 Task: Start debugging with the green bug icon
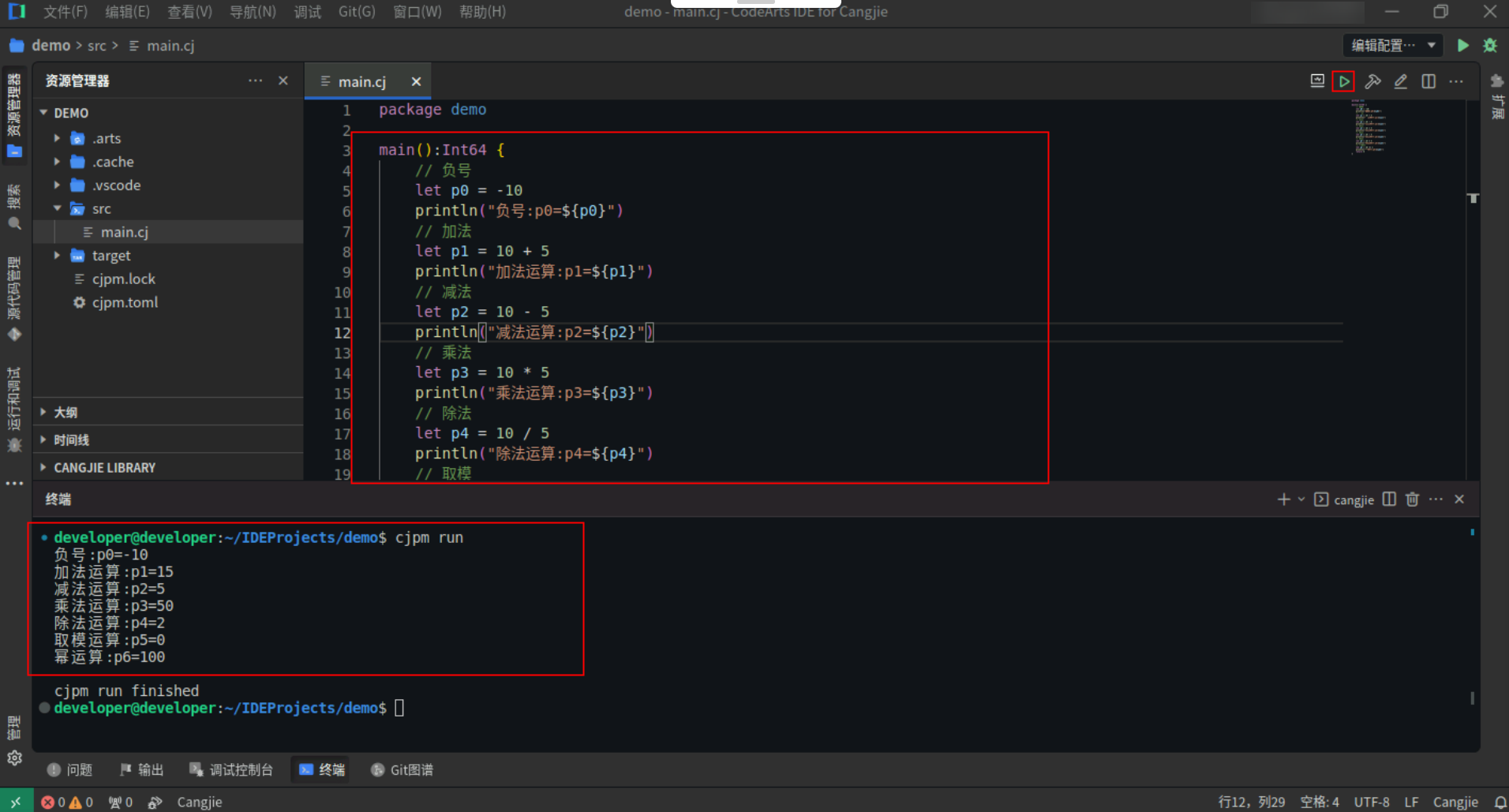1490,46
